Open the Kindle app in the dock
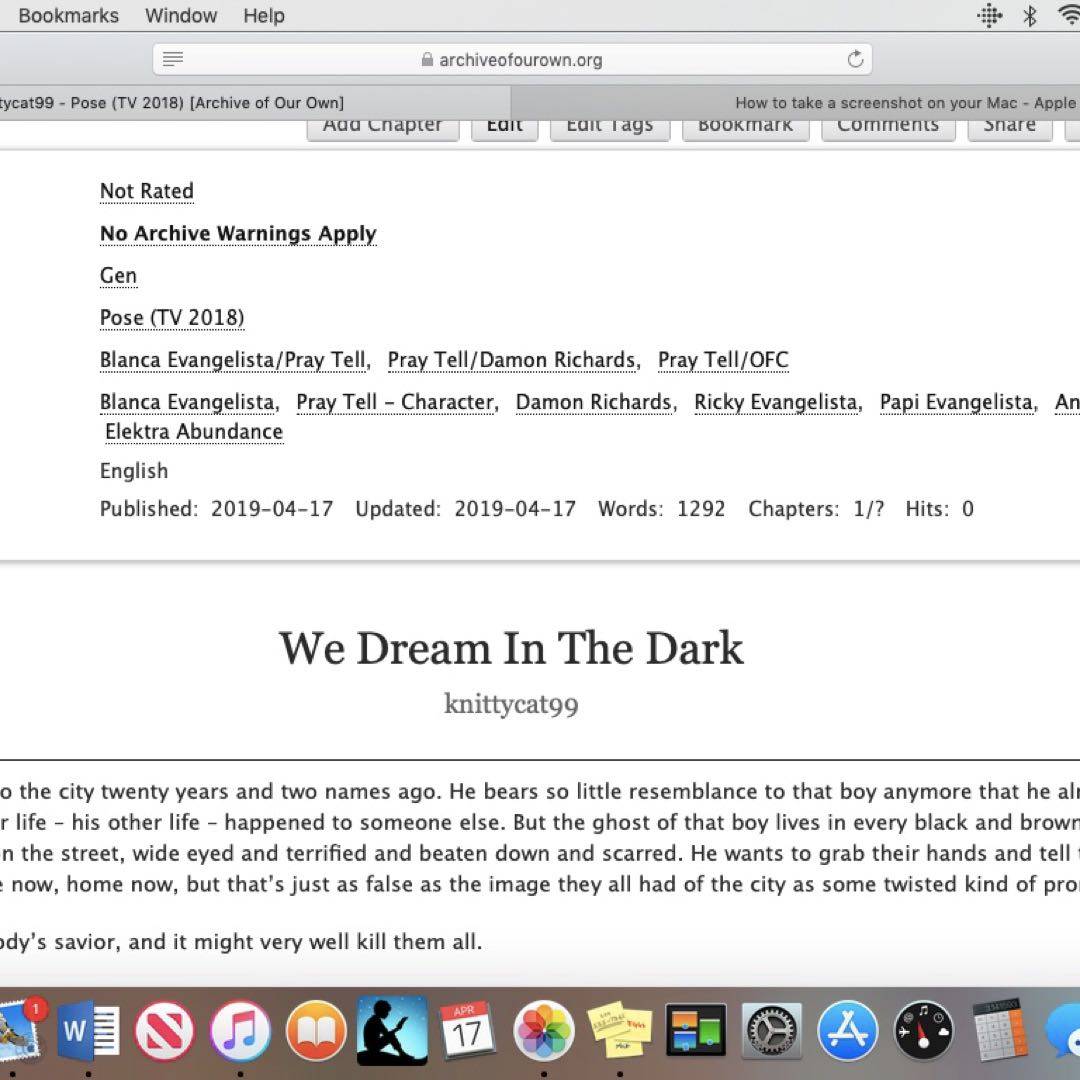 392,1030
